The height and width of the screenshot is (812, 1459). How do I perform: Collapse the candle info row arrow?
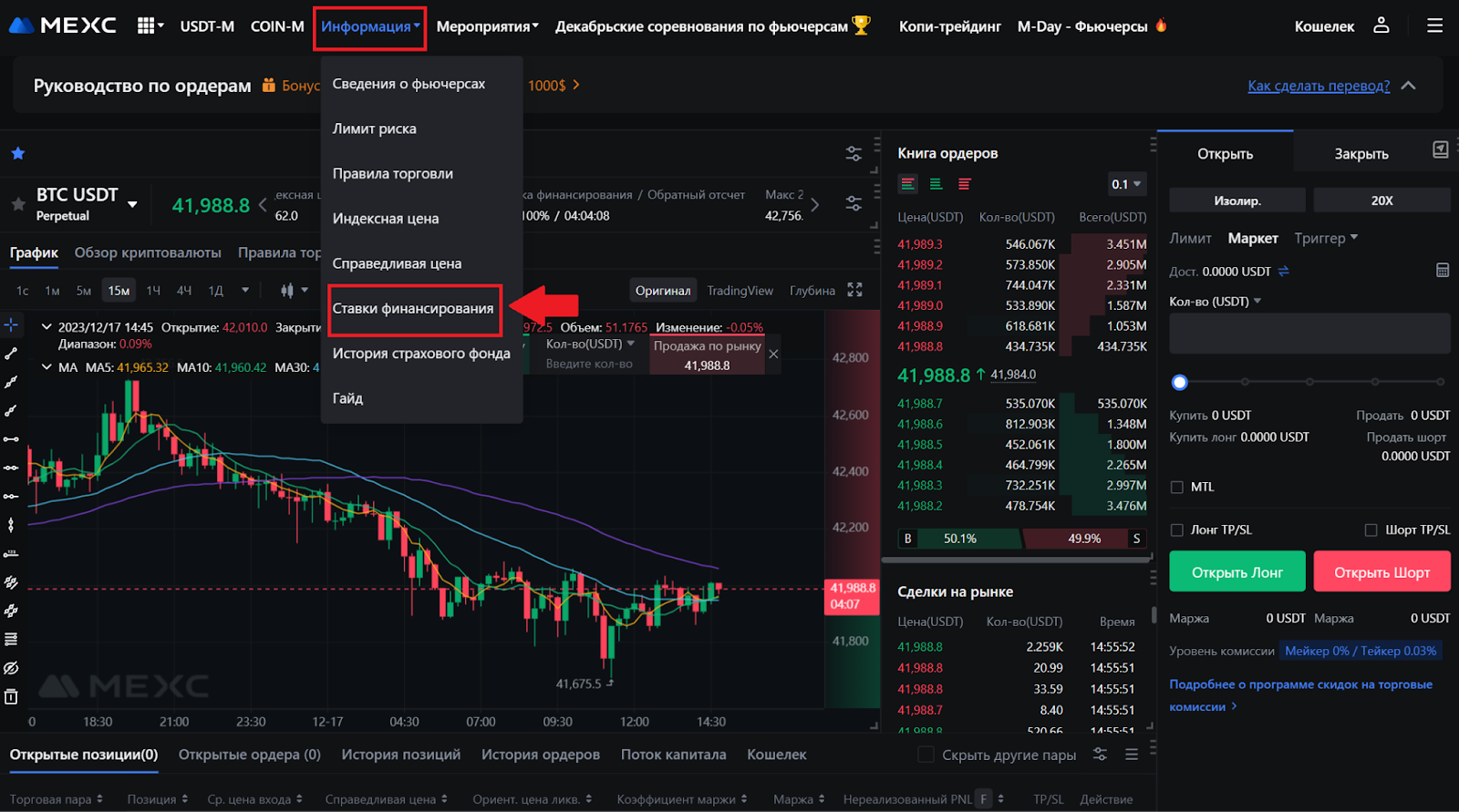(x=47, y=326)
